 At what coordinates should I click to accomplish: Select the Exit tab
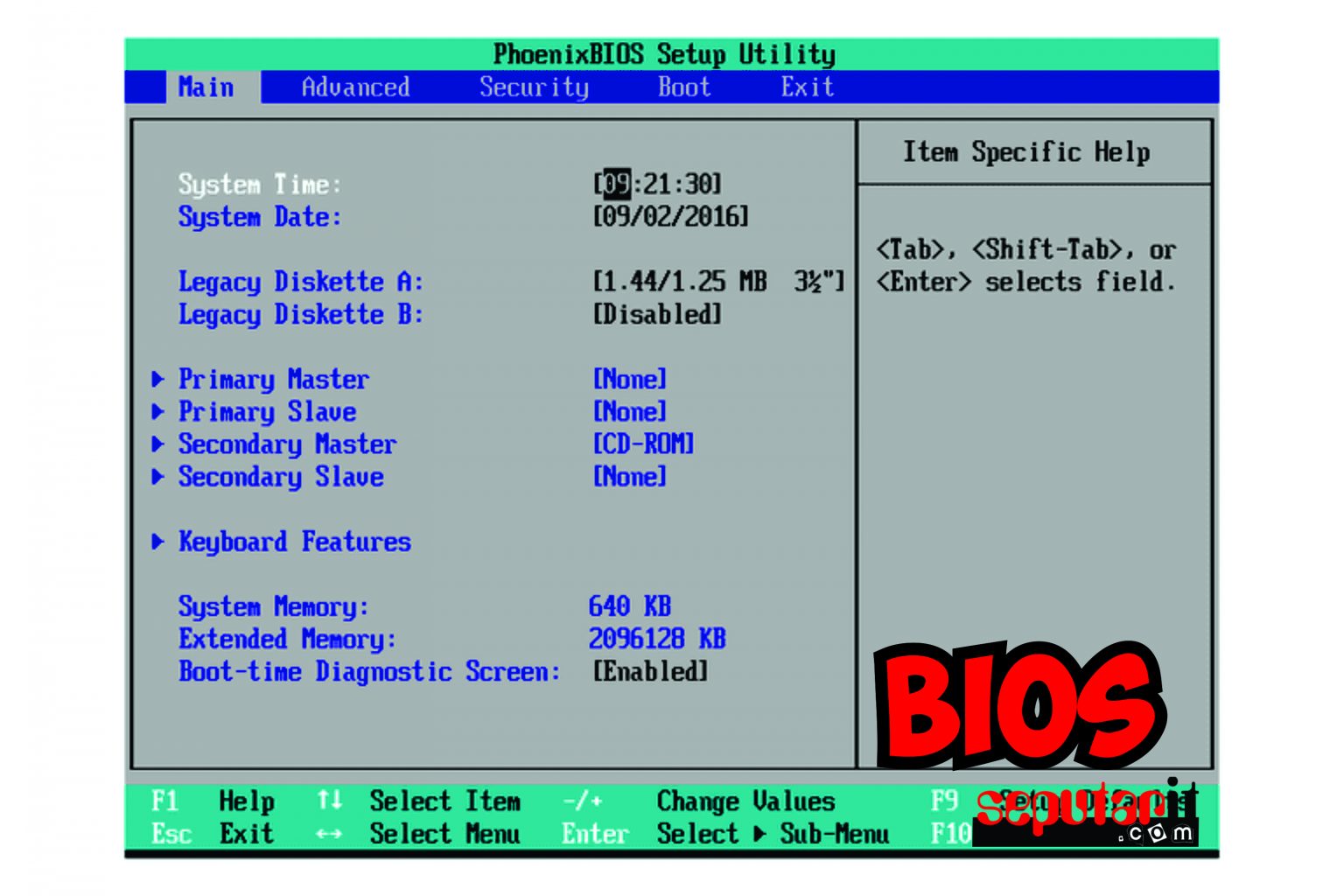808,87
